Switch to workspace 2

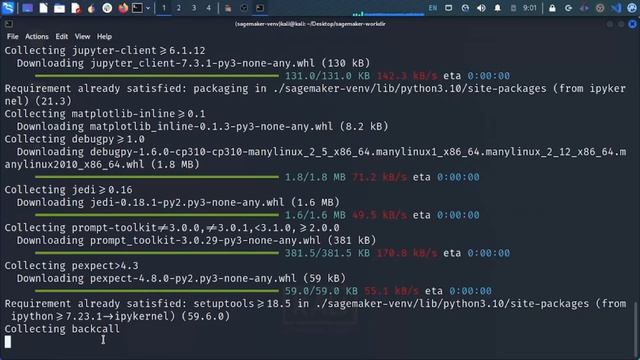[x=179, y=8]
